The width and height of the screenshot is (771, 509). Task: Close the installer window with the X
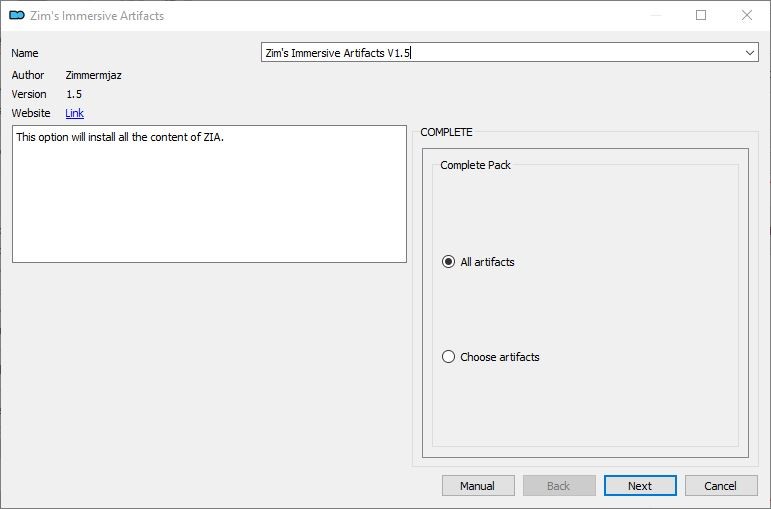point(747,15)
